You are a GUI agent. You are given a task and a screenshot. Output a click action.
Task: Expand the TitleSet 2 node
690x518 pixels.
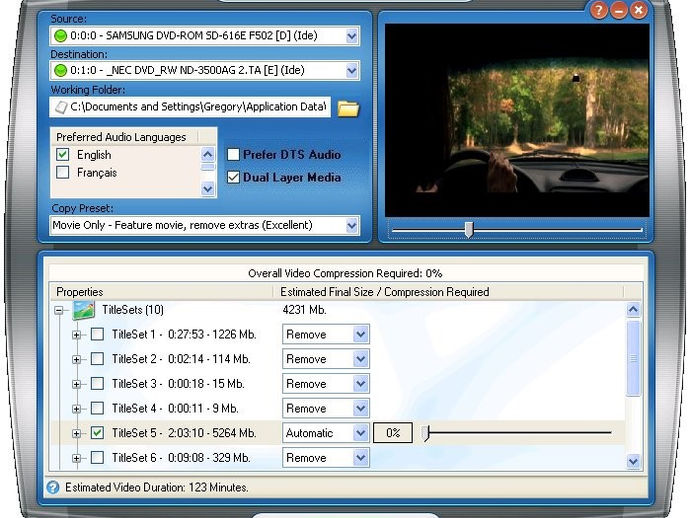(77, 360)
